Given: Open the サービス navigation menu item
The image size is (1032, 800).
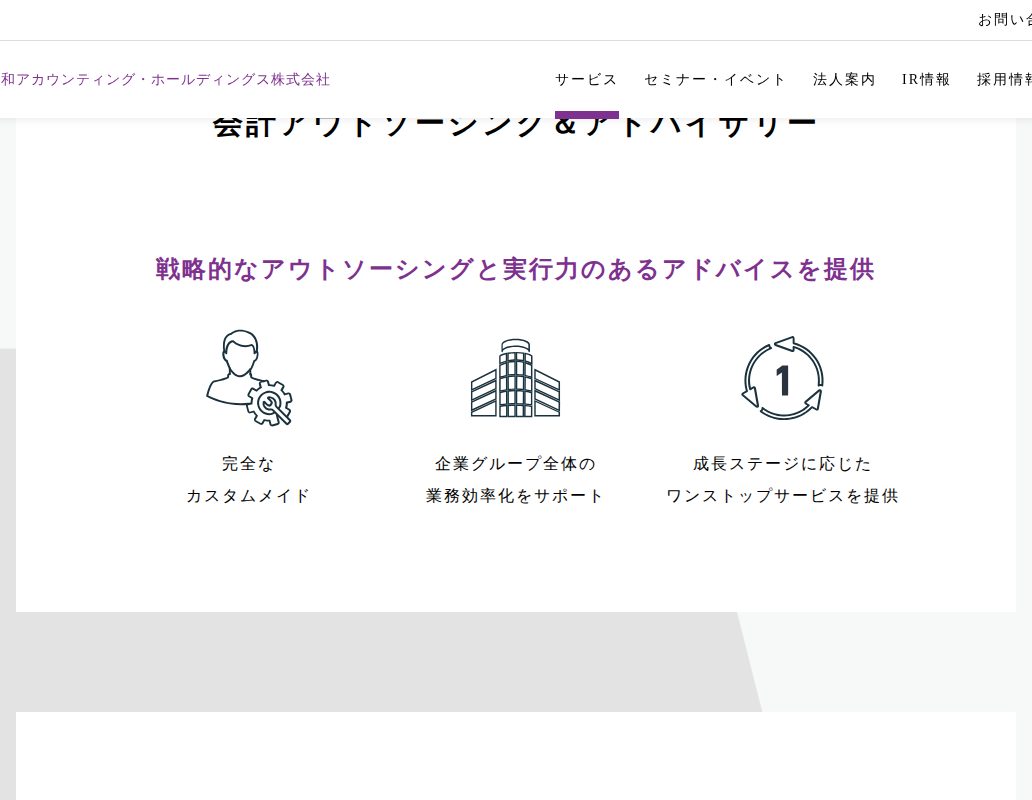Looking at the screenshot, I should [x=586, y=80].
